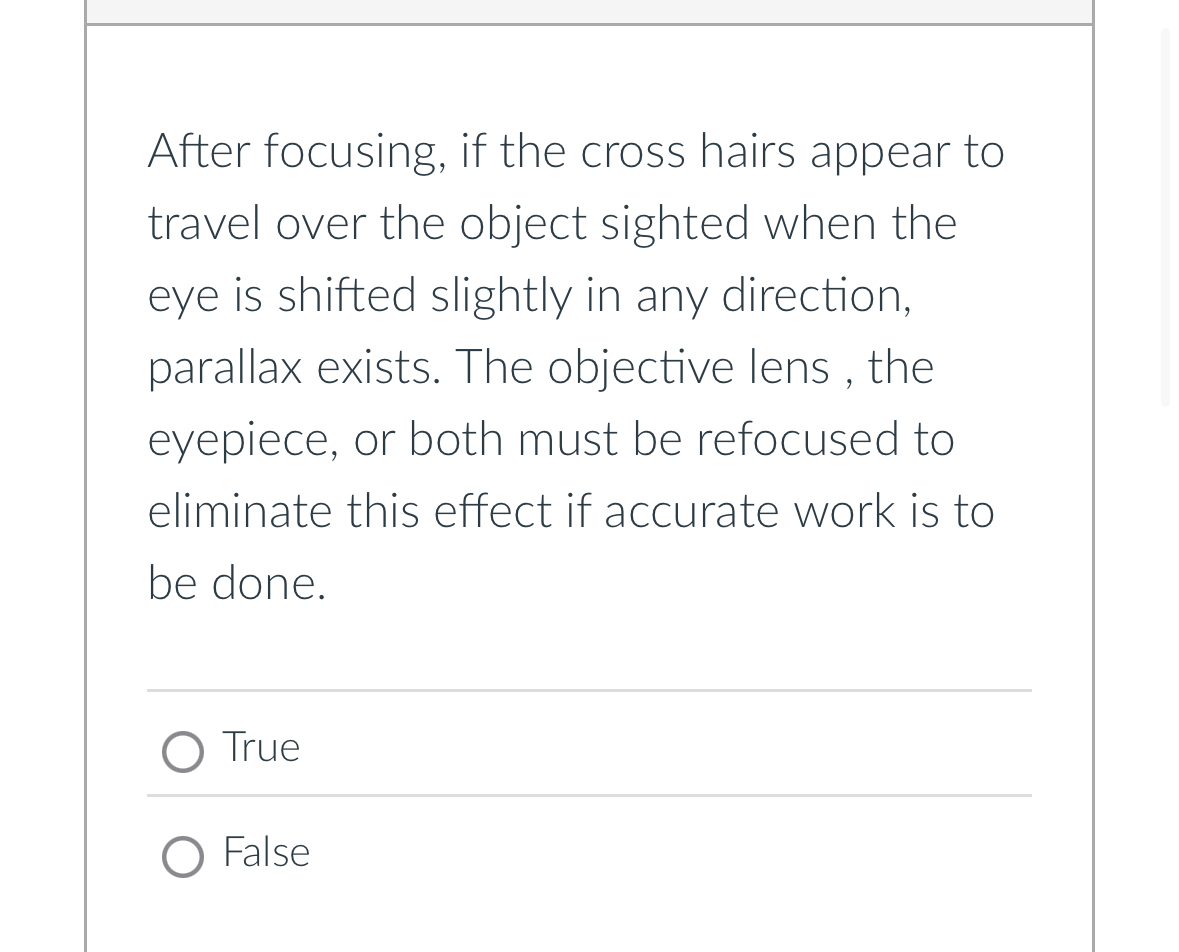
Task: Click the False answer label
Action: (x=266, y=853)
